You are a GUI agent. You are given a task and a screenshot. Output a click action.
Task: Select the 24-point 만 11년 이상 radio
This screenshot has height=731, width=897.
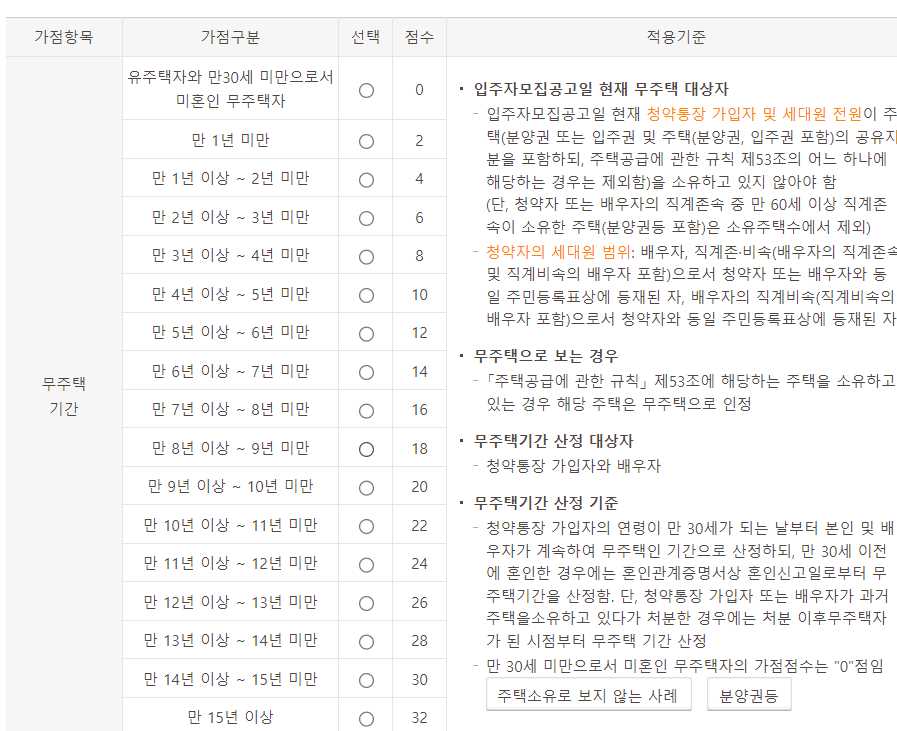pyautogui.click(x=366, y=565)
